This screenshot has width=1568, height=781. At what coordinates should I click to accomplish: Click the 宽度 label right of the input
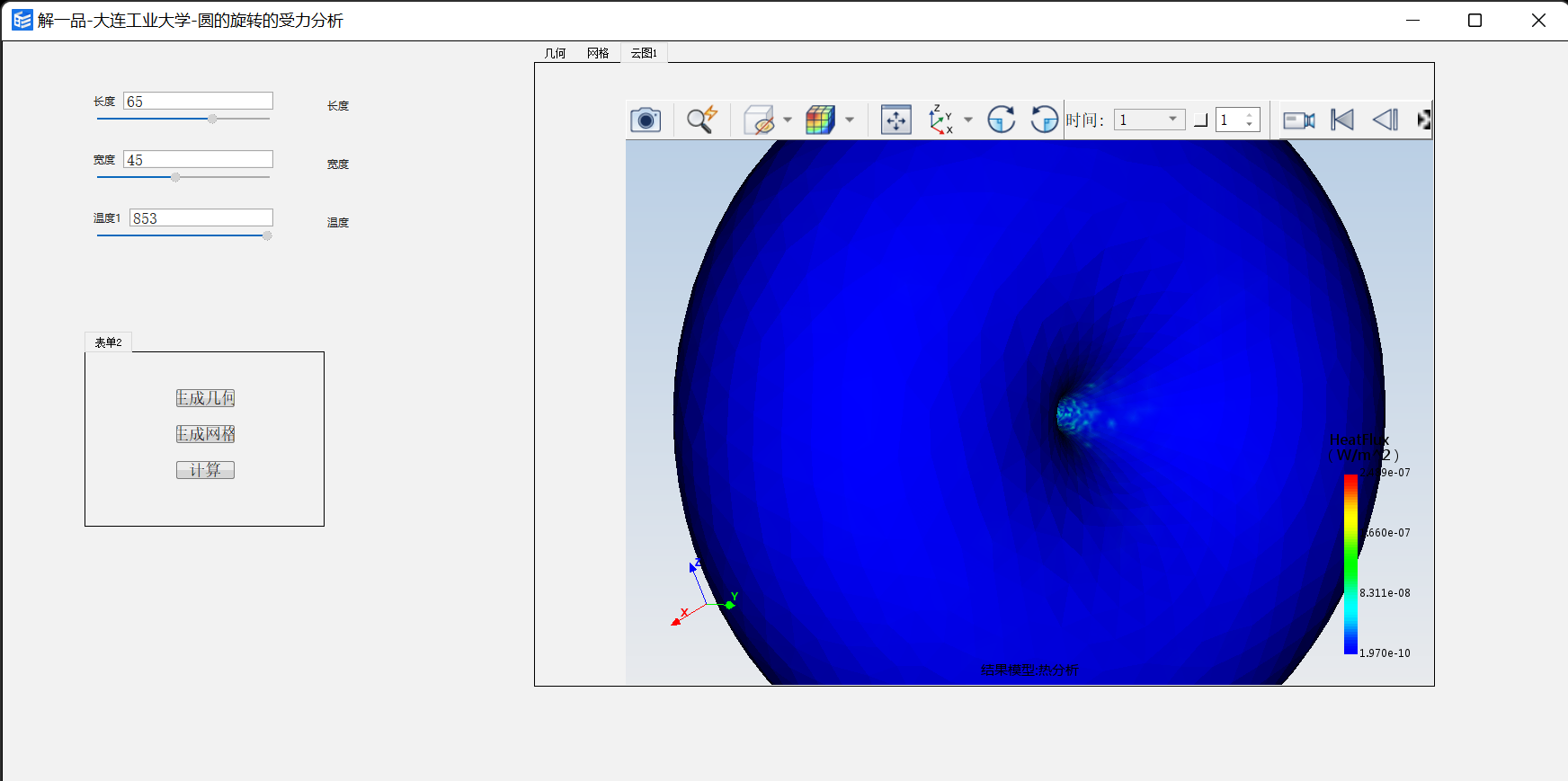[338, 164]
